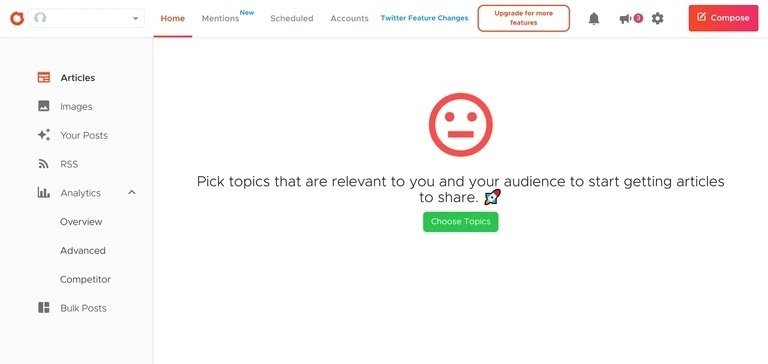Click Upgrade for more features
The height and width of the screenshot is (364, 768).
pyautogui.click(x=524, y=18)
